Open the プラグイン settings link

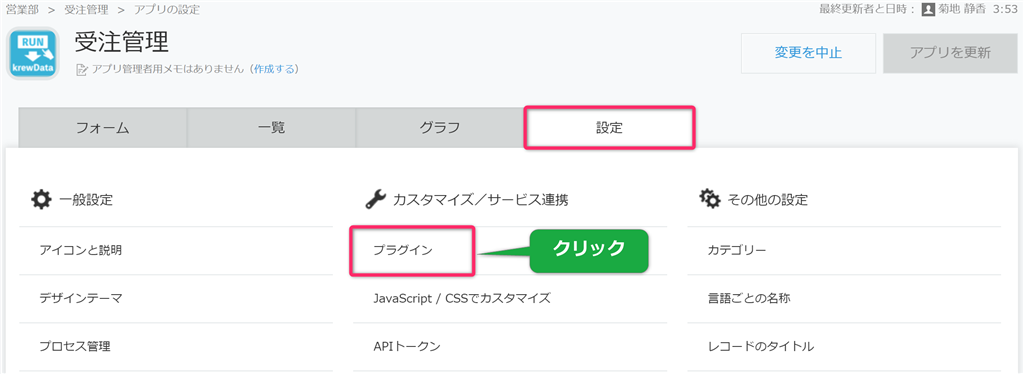(x=402, y=250)
